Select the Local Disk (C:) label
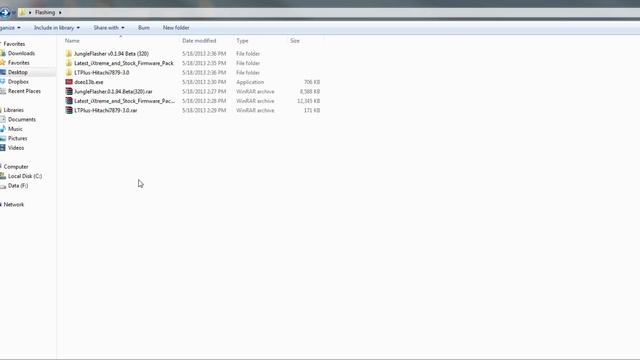 [25, 176]
